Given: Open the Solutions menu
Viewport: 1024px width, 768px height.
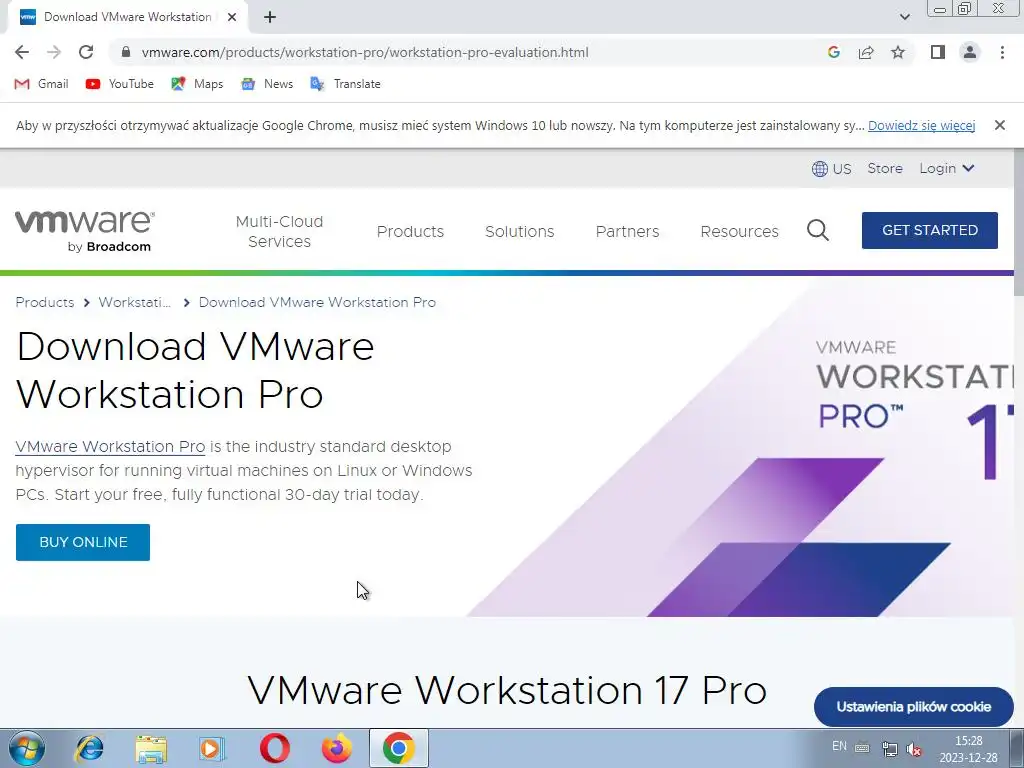Looking at the screenshot, I should pos(519,231).
